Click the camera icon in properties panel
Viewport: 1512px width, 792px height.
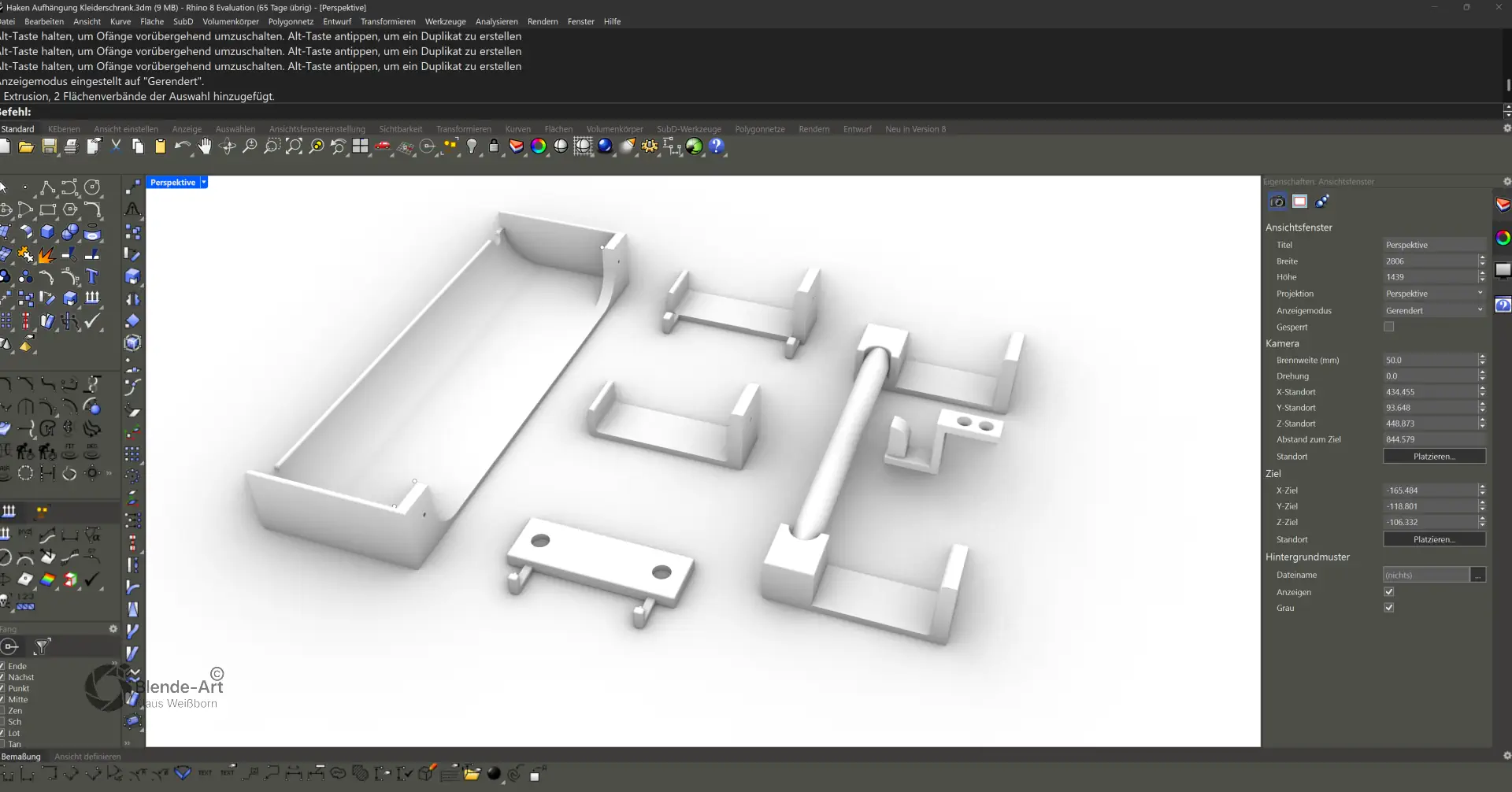(1277, 202)
